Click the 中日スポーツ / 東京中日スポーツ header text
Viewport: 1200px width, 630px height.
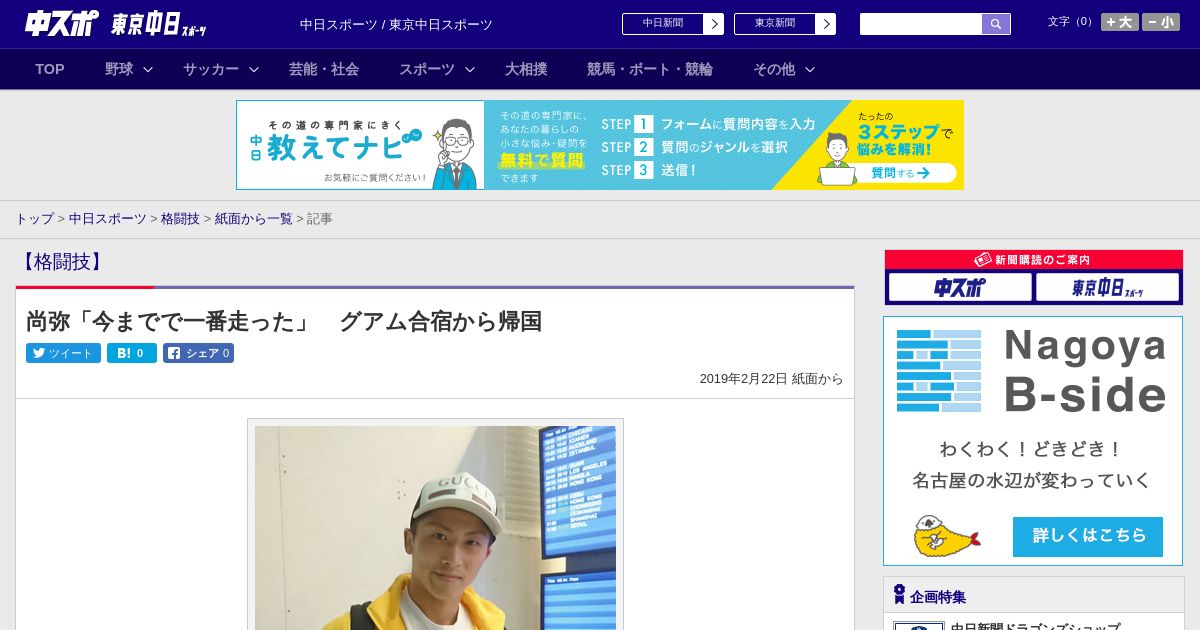tap(396, 24)
